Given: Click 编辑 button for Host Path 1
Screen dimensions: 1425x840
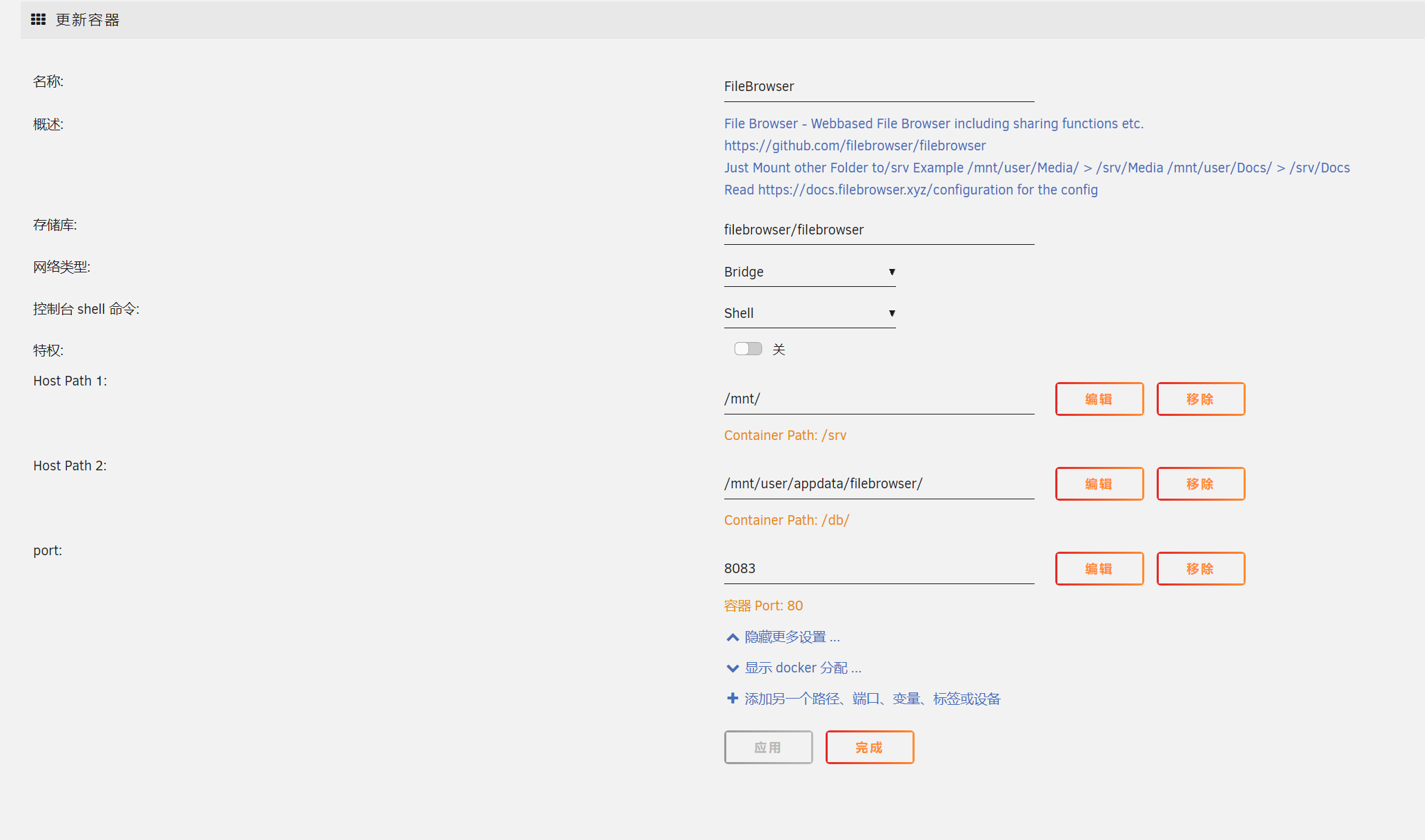Looking at the screenshot, I should [x=1099, y=399].
